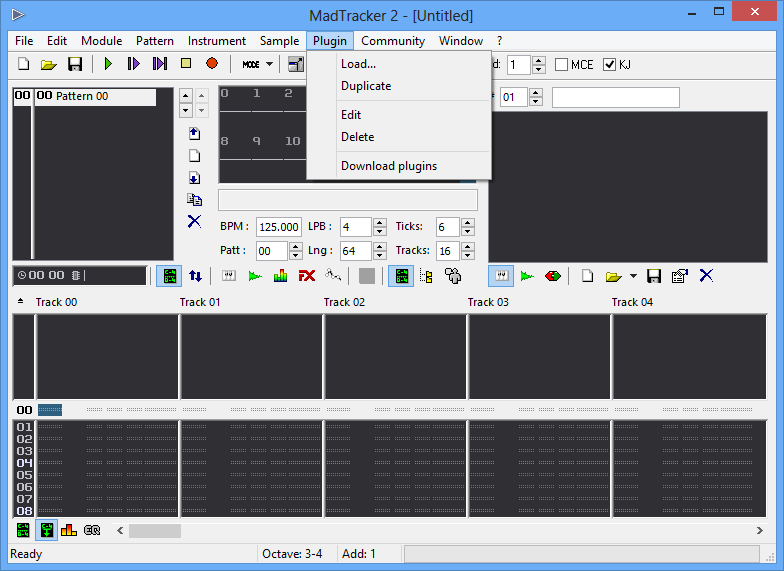Click the blue X icon beside the sequence list
The image size is (784, 571).
point(194,222)
